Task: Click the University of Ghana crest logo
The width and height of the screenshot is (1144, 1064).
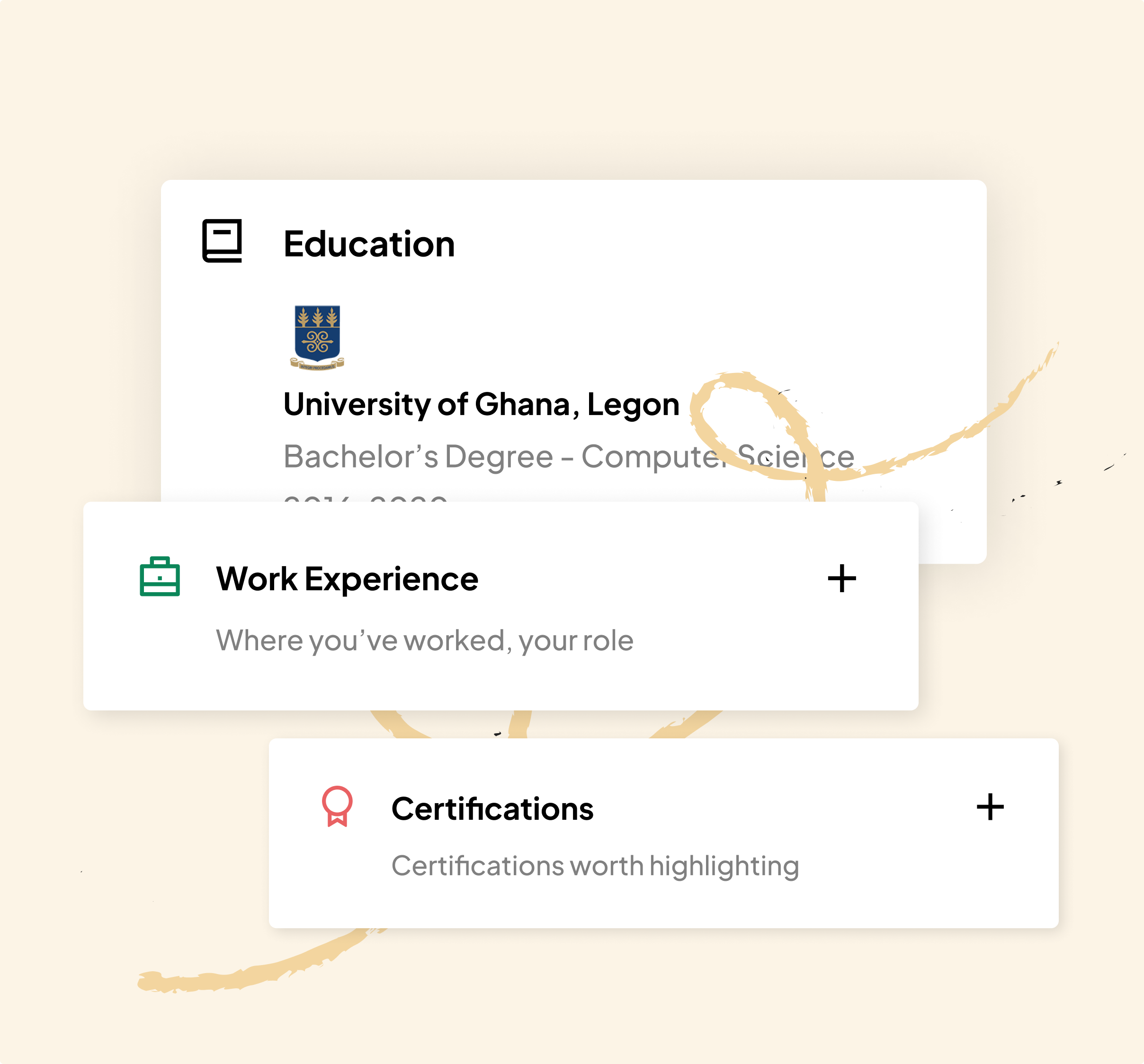Action: [x=317, y=337]
